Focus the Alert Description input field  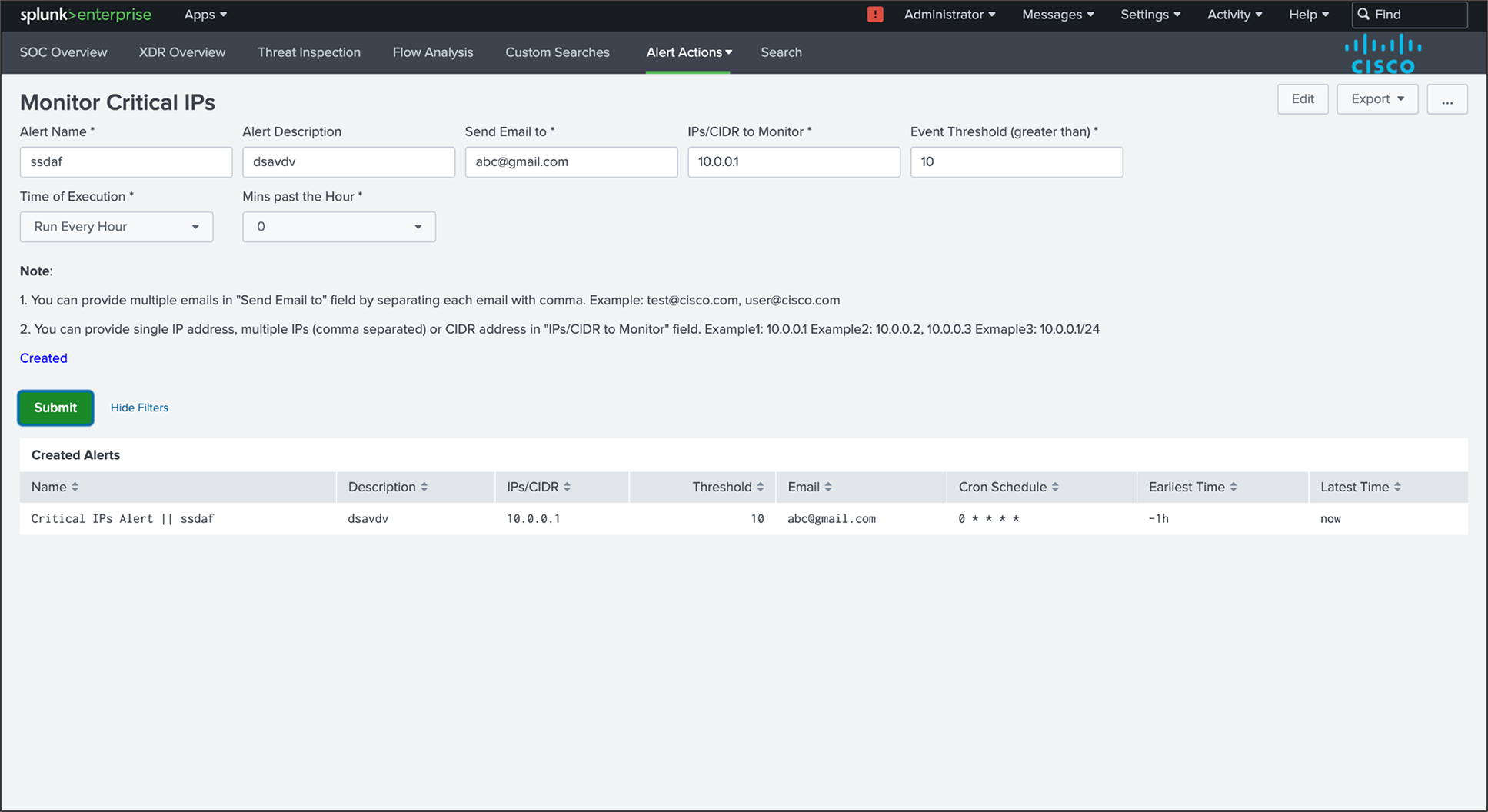click(x=349, y=162)
